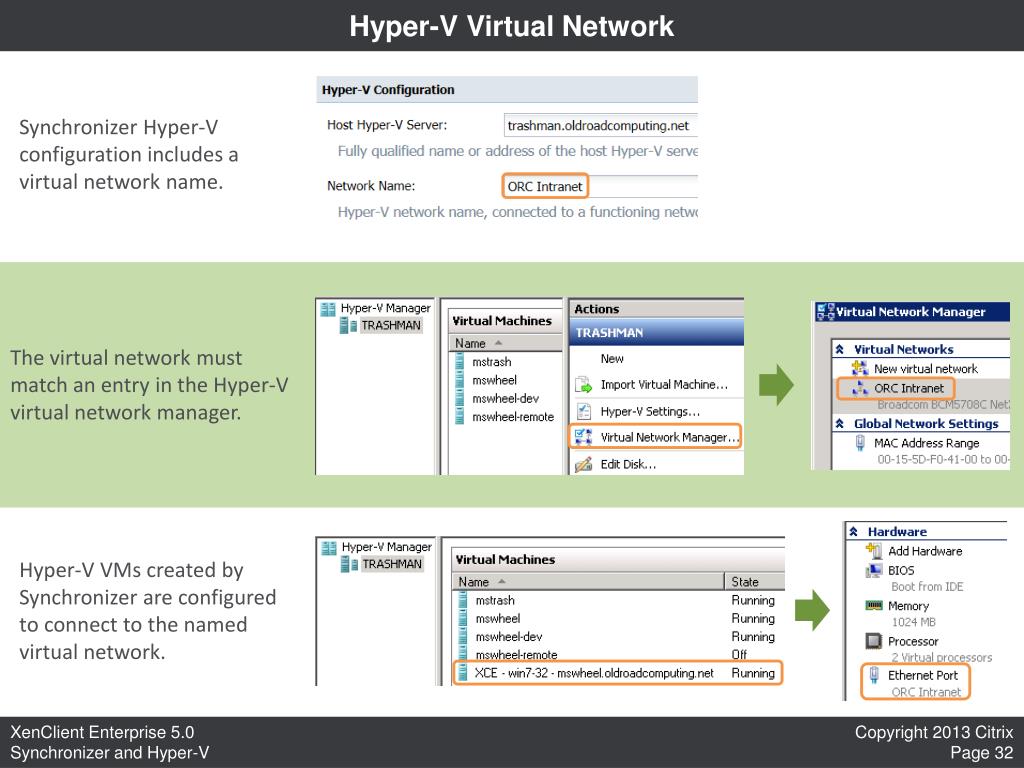Click the Hyper-V Configuration section header
The height and width of the screenshot is (768, 1024).
507,89
